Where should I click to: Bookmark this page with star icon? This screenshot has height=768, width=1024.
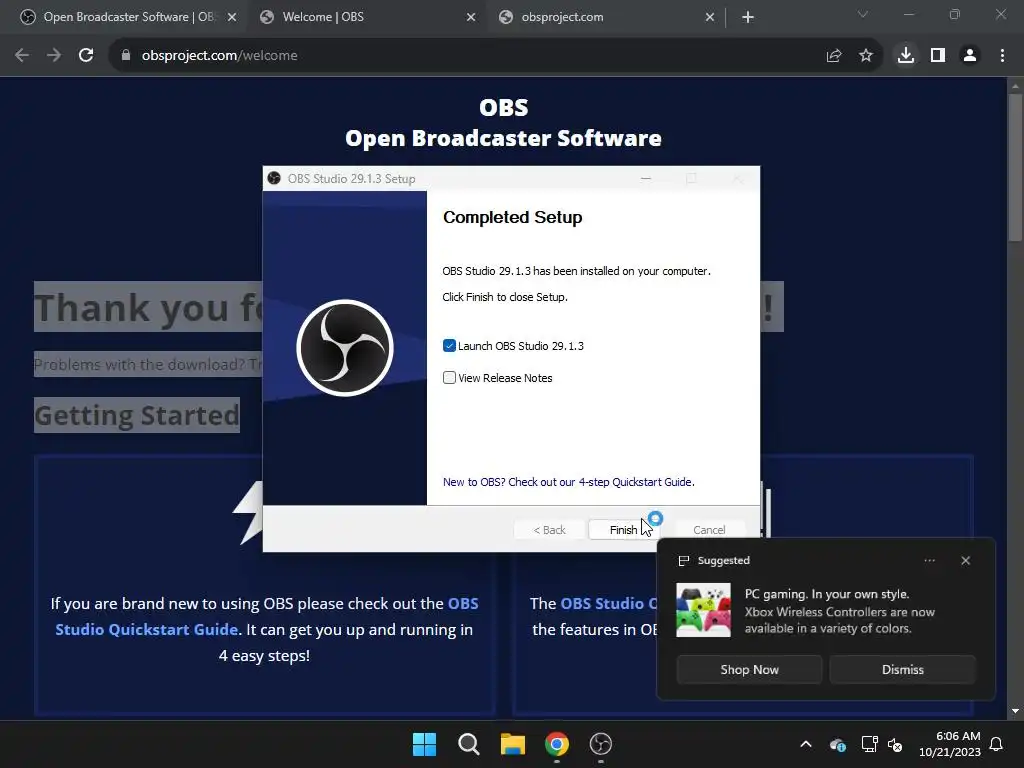coord(866,56)
